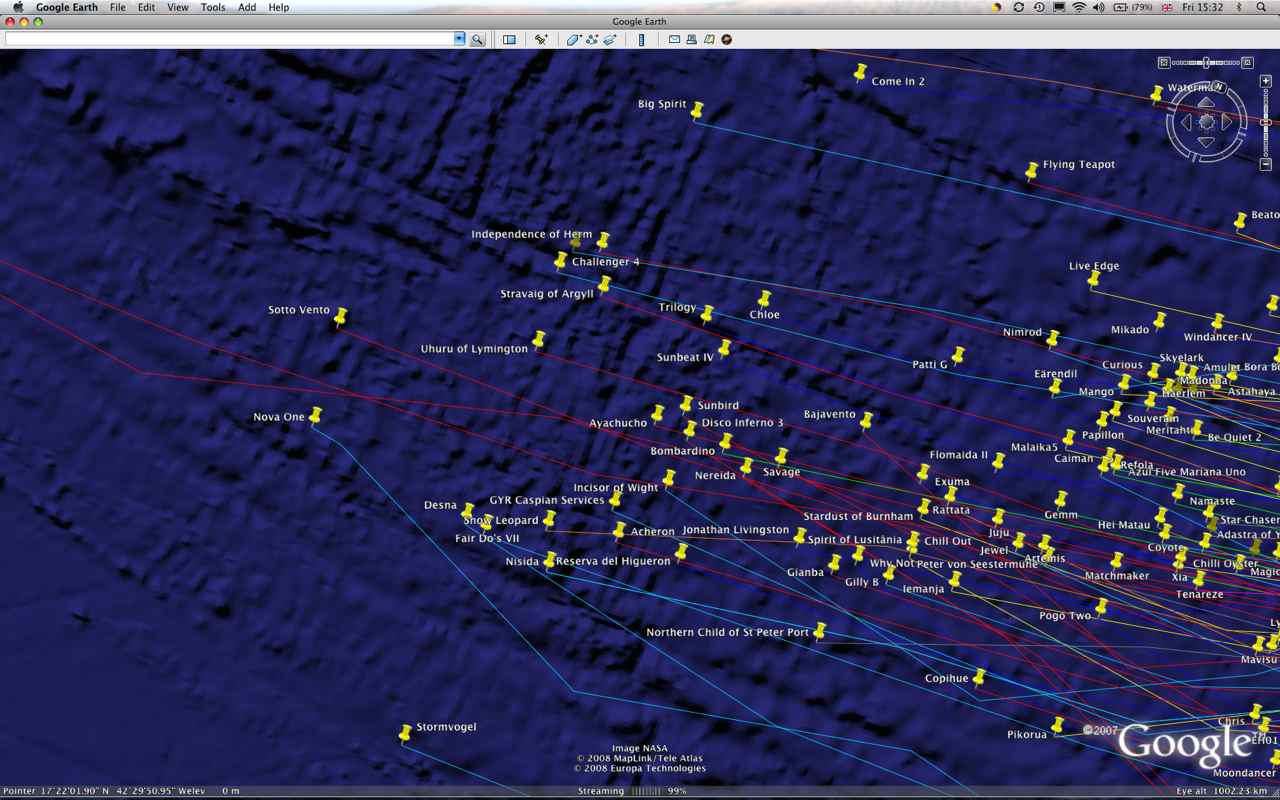Screen dimensions: 1280x800
Task: Click the Jonathan Livingston label
Action: [x=735, y=530]
